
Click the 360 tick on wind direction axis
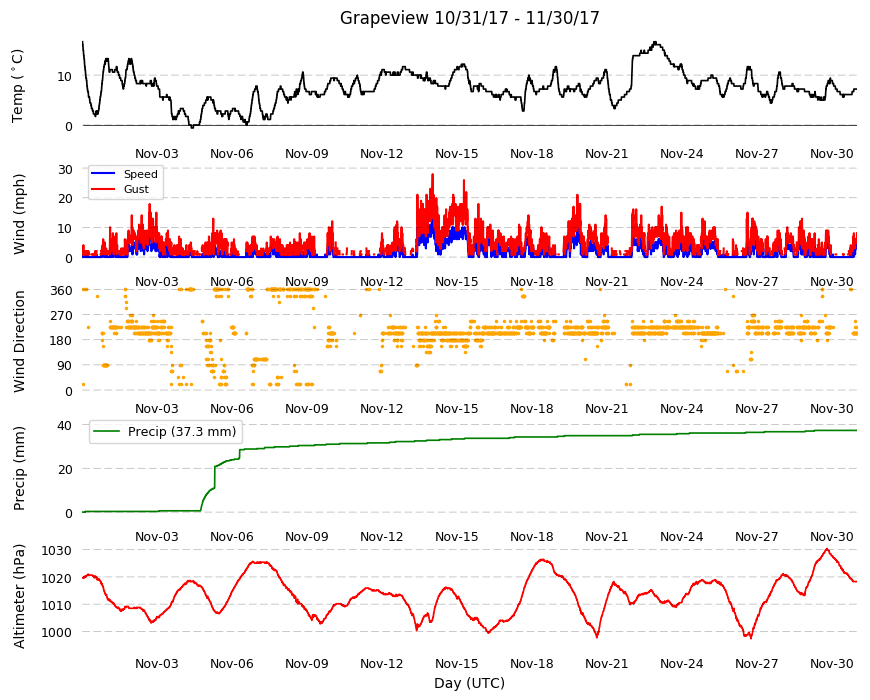pos(61,290)
